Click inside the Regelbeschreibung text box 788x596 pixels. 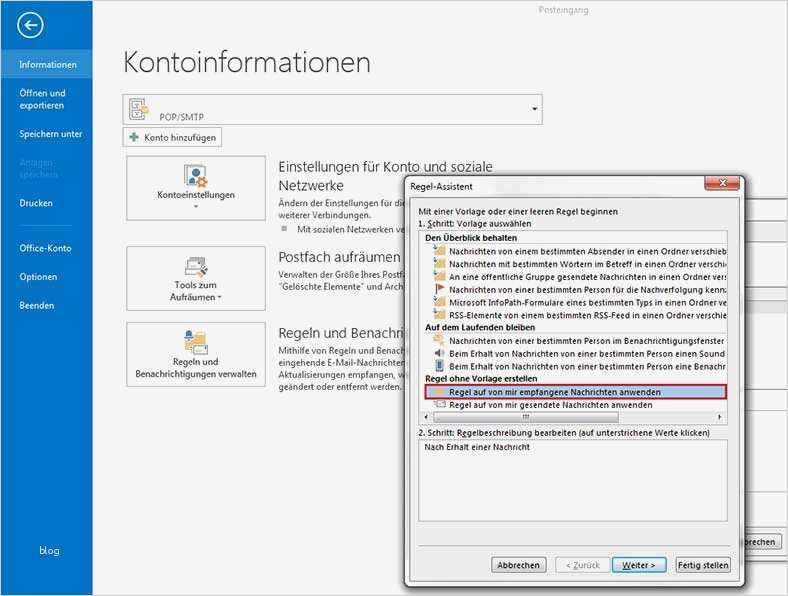click(x=572, y=481)
